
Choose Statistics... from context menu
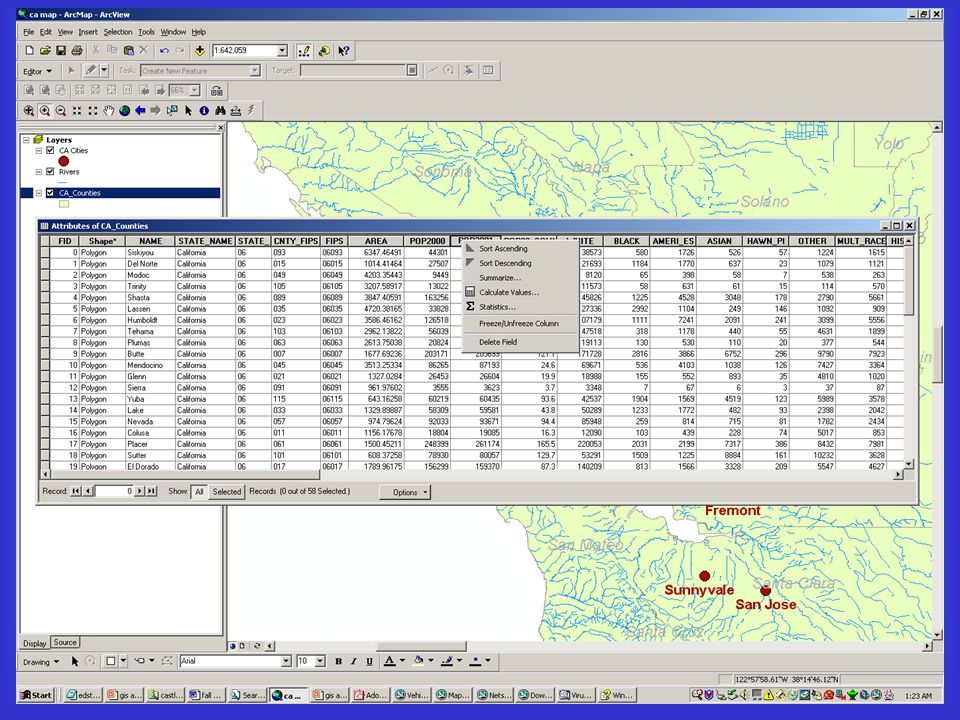(520, 307)
